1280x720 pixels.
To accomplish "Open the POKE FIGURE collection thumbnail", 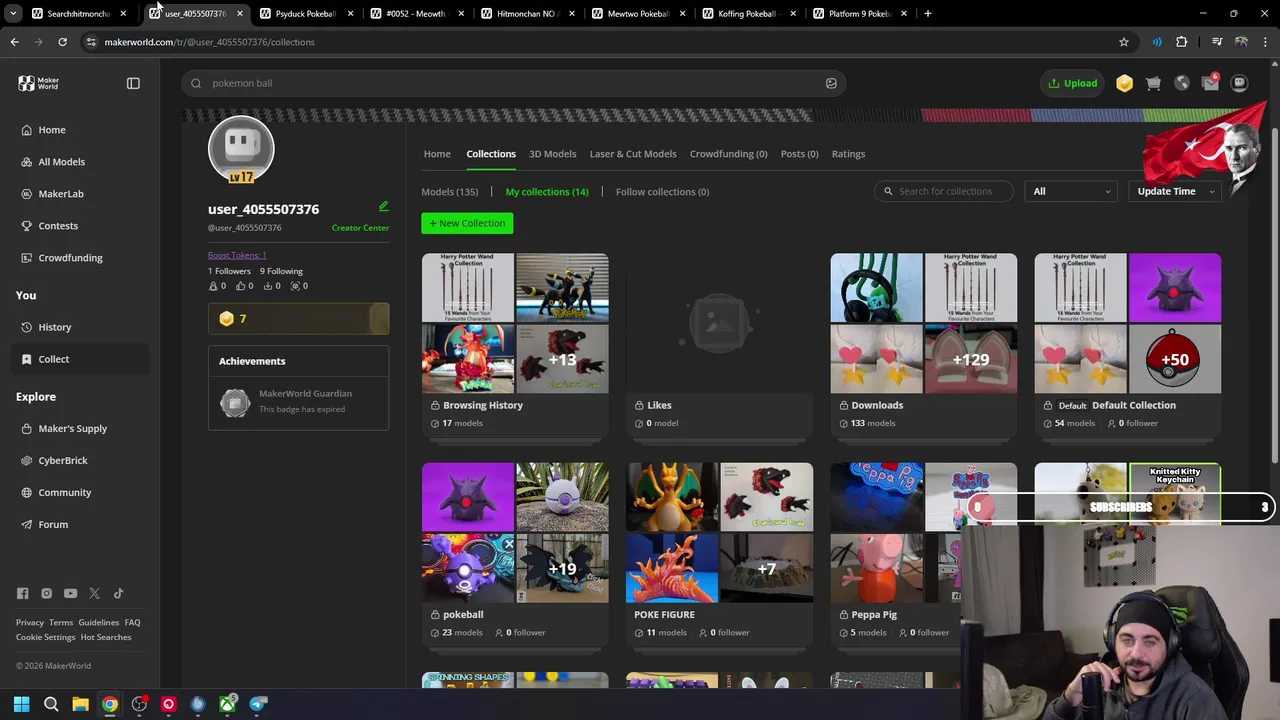I will pyautogui.click(x=720, y=533).
